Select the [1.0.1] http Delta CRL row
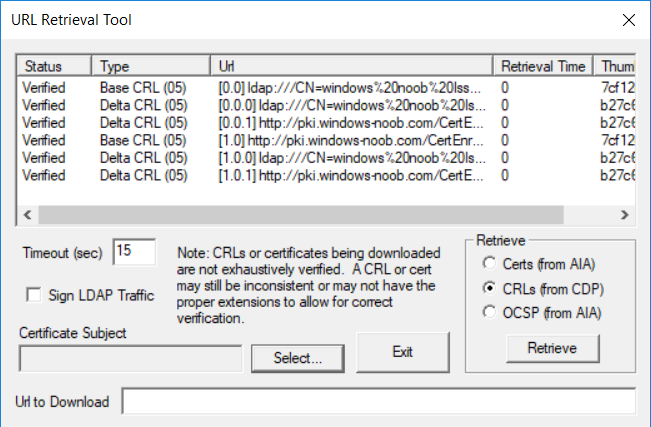The width and height of the screenshot is (651, 427). (326, 175)
